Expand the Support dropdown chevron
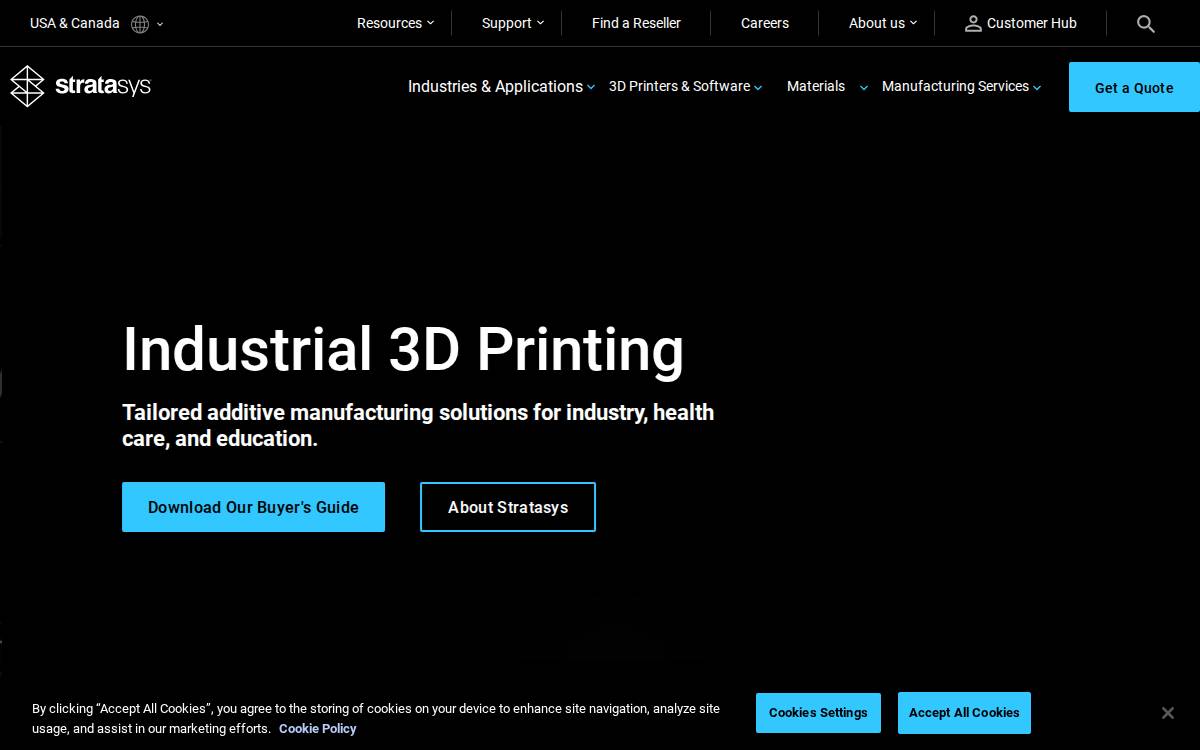Viewport: 1200px width, 750px height. point(541,22)
